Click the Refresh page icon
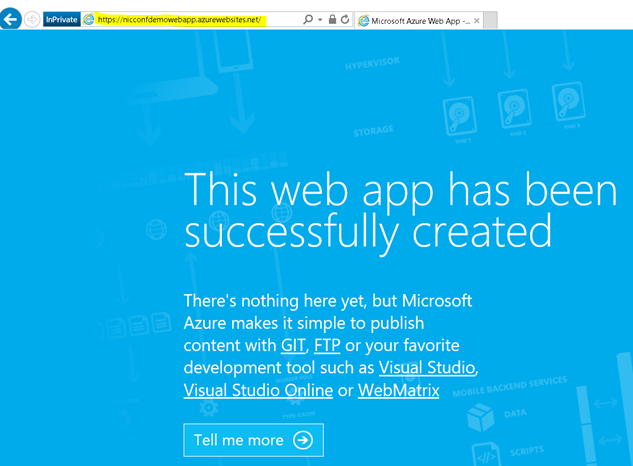Viewport: 633px width, 466px height. click(345, 19)
